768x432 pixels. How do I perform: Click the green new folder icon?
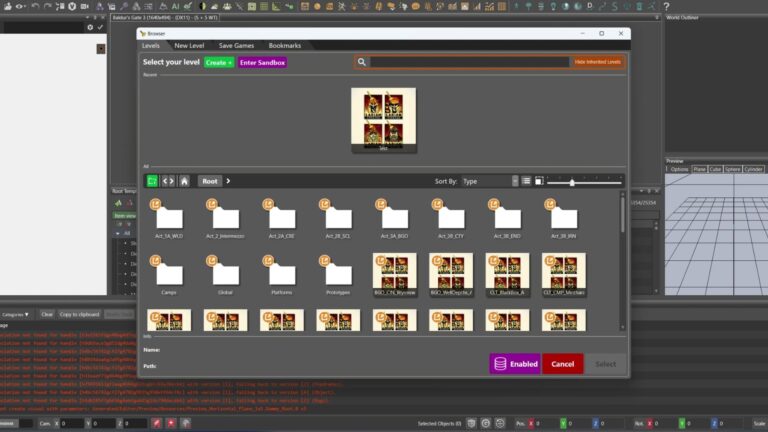(x=152, y=181)
